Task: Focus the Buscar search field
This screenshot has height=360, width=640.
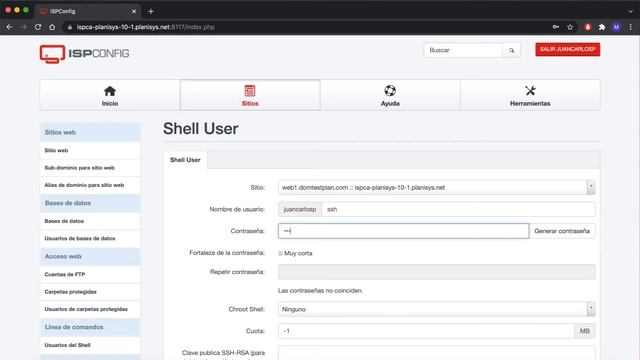Action: (x=463, y=50)
